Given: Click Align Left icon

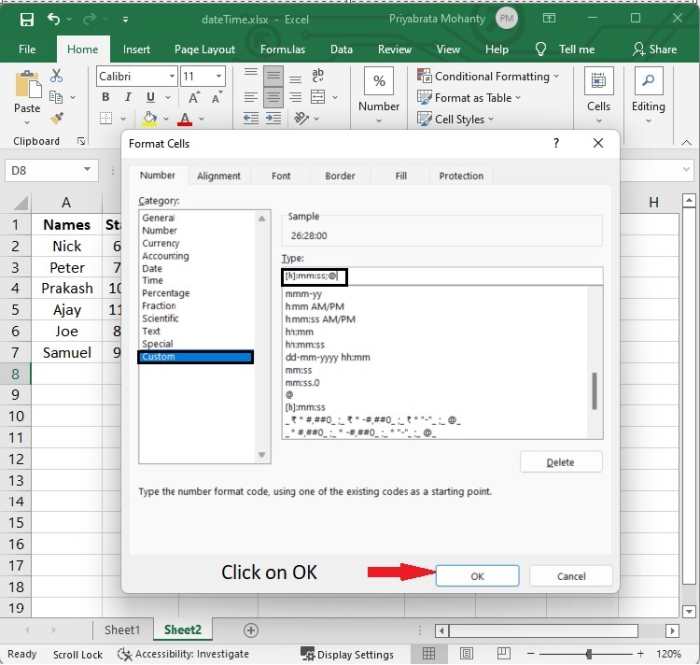Looking at the screenshot, I should 251,97.
